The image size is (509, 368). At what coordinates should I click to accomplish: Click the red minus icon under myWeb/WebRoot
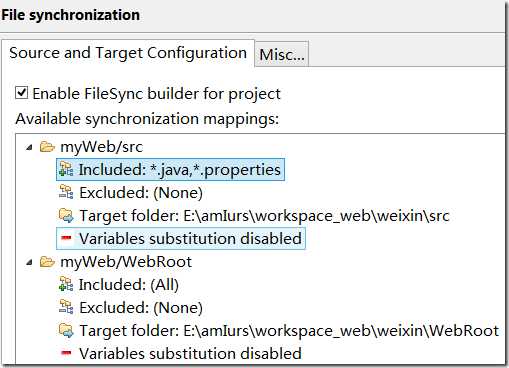[x=66, y=353]
